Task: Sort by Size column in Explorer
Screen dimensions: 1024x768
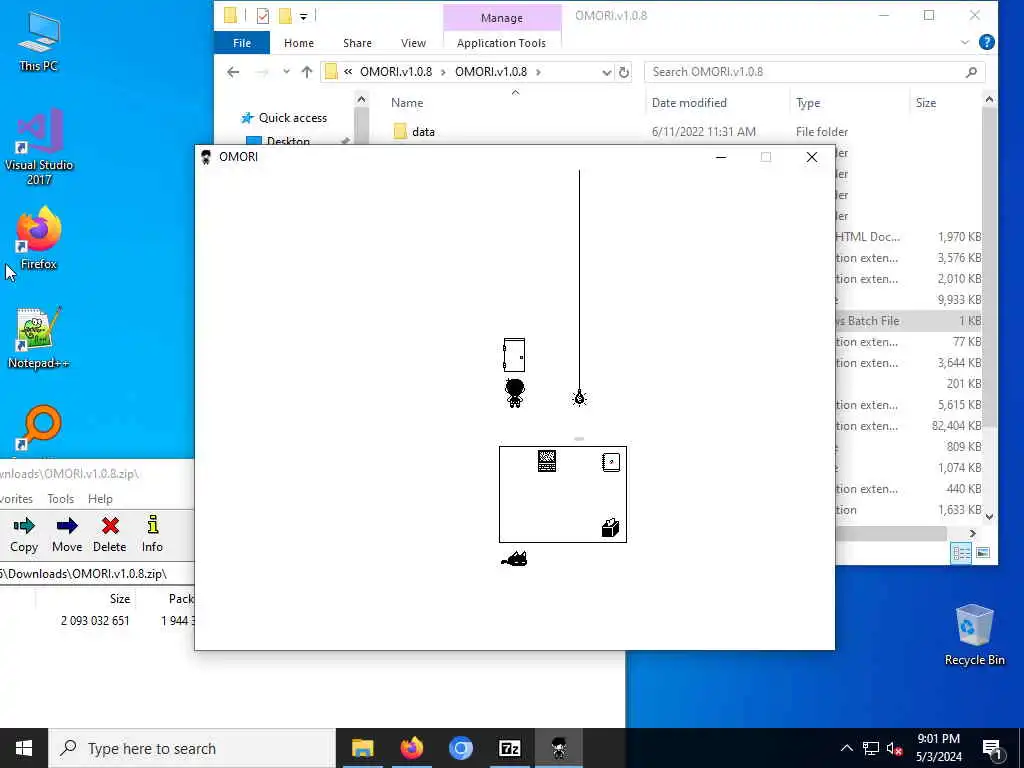Action: pyautogui.click(x=925, y=103)
